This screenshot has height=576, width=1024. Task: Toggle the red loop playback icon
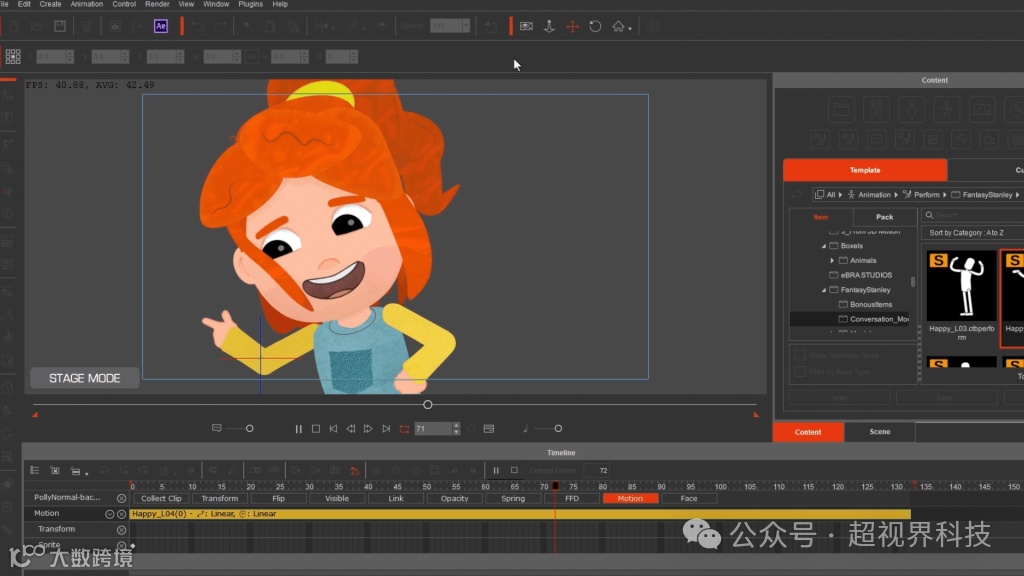click(x=404, y=429)
